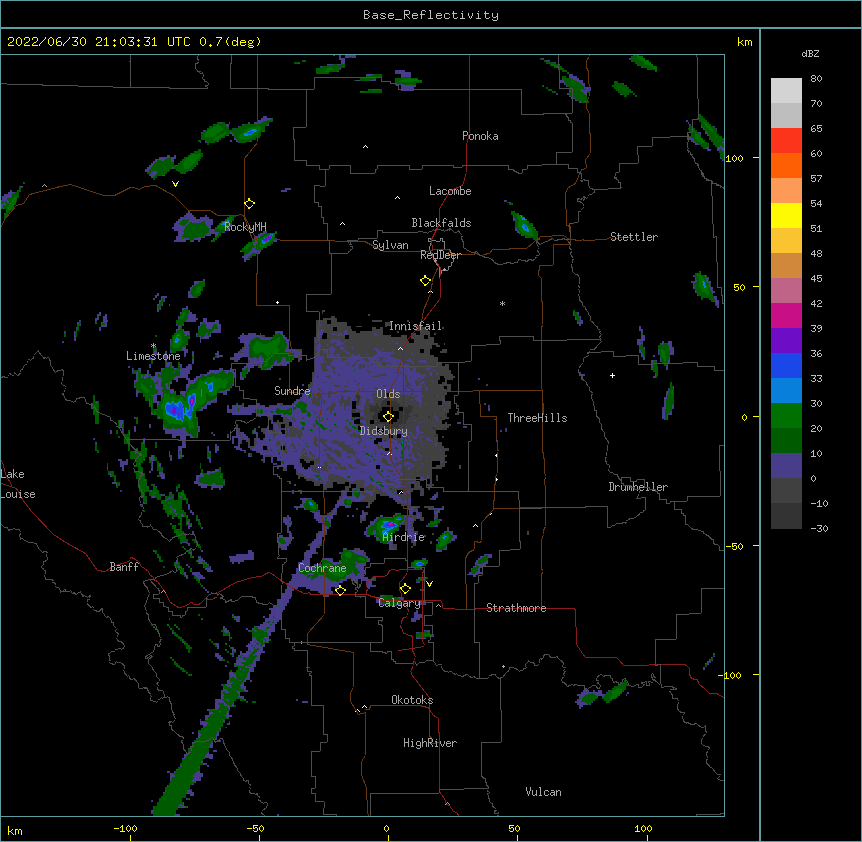
Task: Select the diamond marker north of RockyMH
Action: (x=249, y=204)
